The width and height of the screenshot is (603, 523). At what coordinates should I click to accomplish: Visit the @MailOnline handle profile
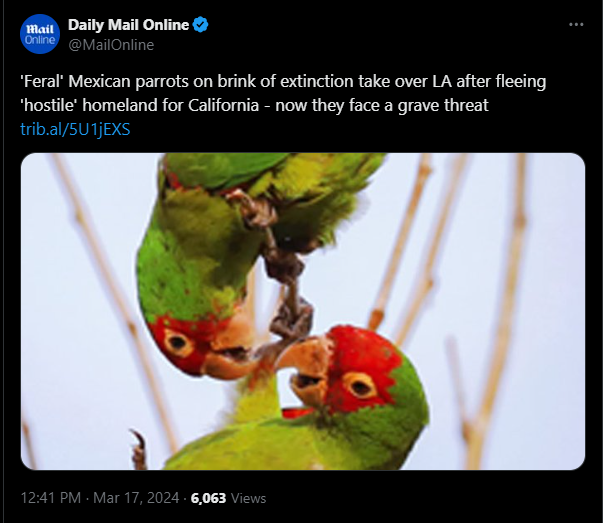(x=111, y=45)
